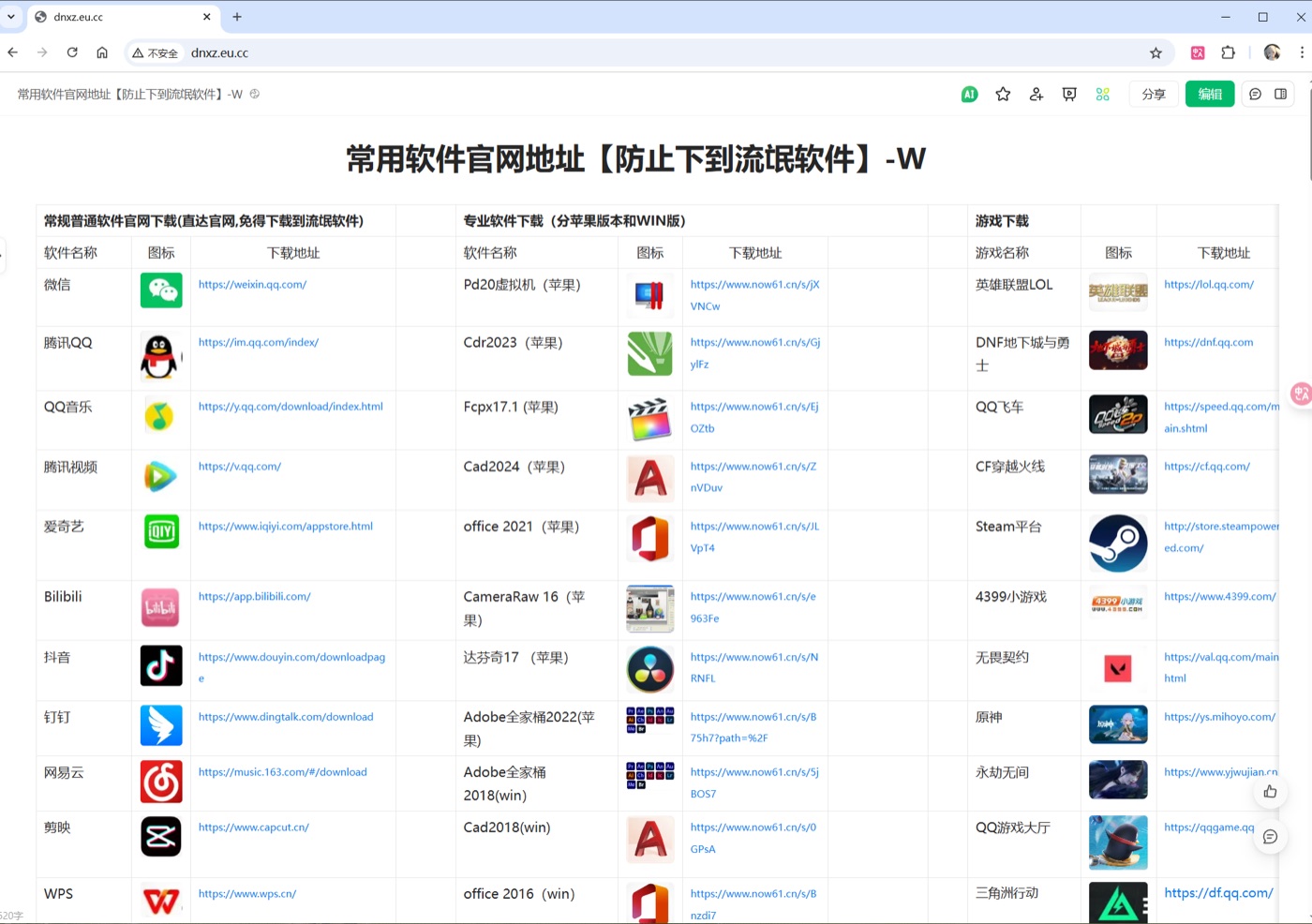Click the green 编辑 button
Image resolution: width=1312 pixels, height=924 pixels.
coord(1210,94)
